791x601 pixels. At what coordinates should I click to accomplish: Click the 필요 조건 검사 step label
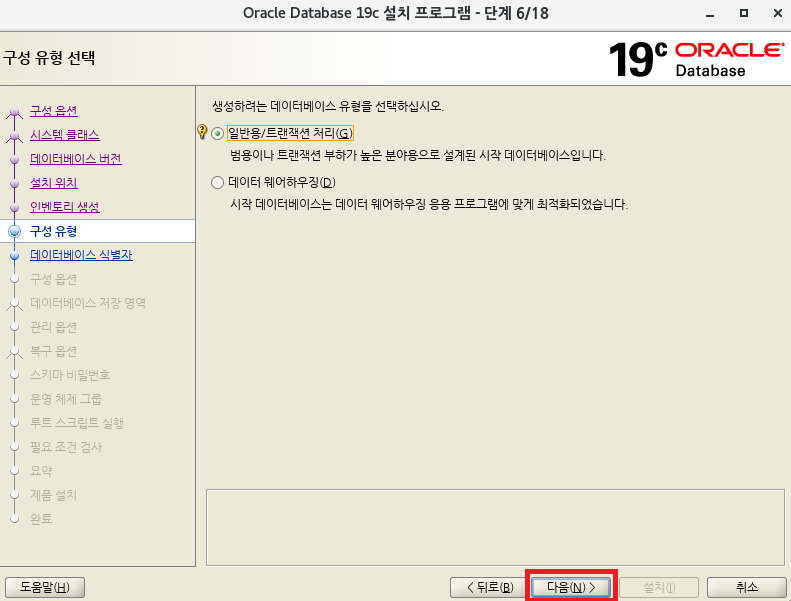coord(66,447)
